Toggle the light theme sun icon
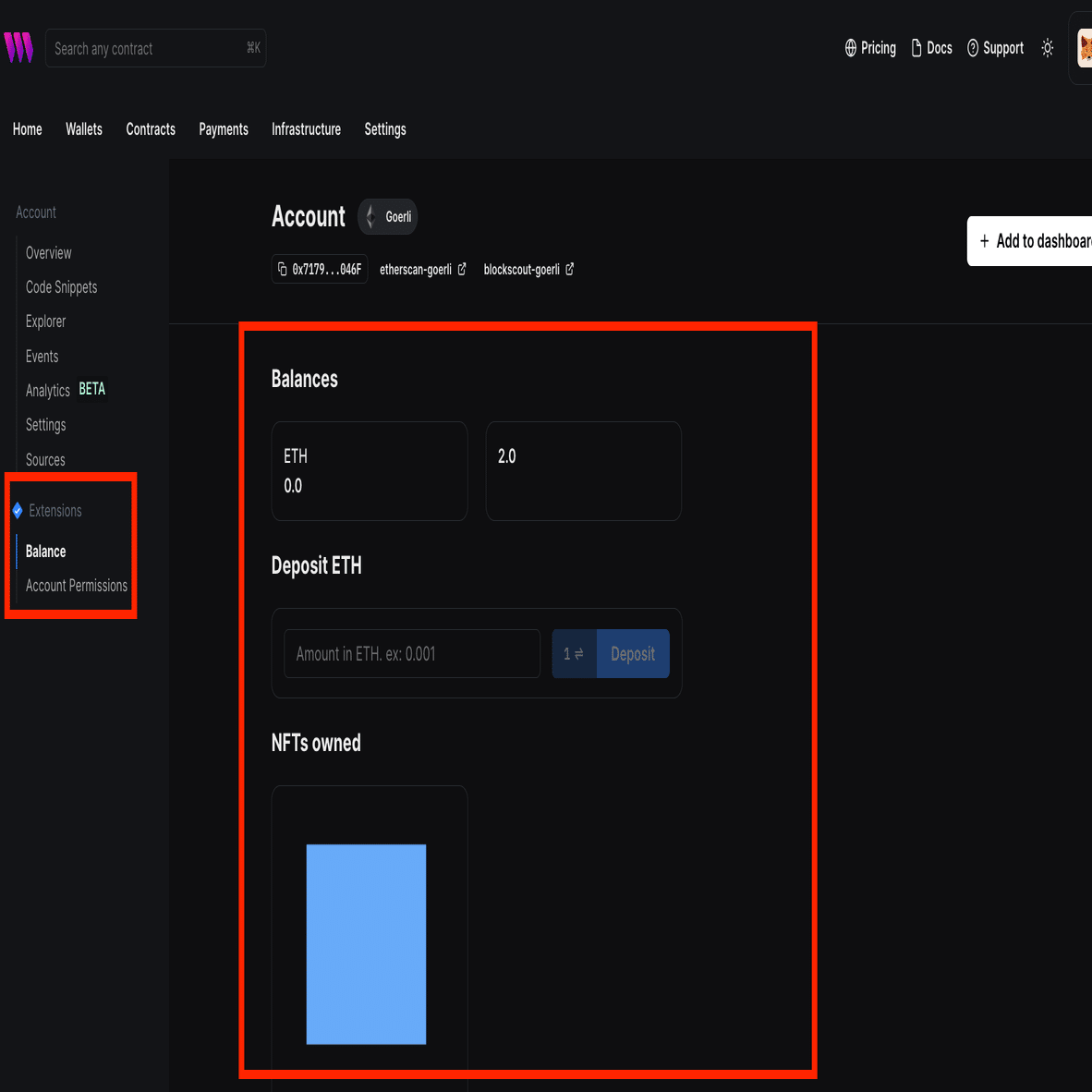 click(1047, 48)
